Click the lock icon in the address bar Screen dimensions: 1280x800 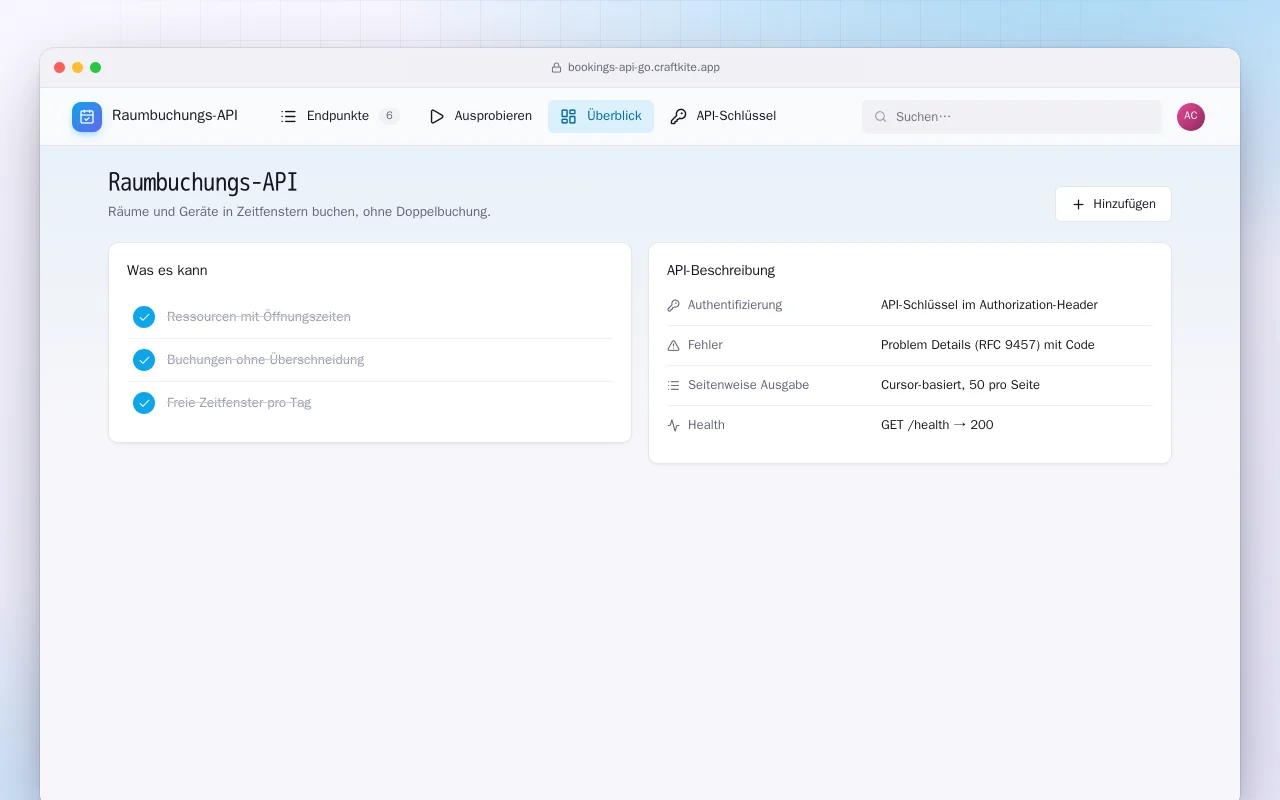click(557, 68)
